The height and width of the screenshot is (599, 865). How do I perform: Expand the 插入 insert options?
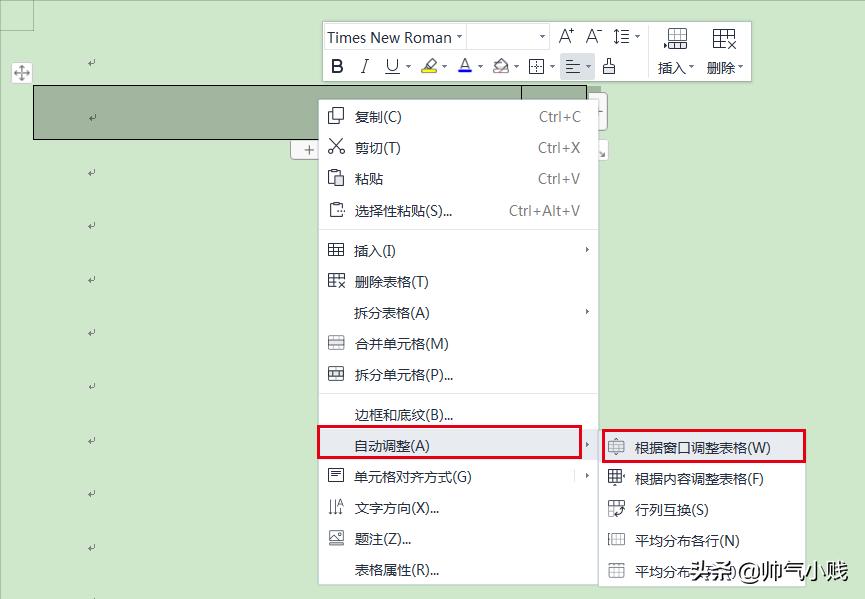(x=678, y=66)
